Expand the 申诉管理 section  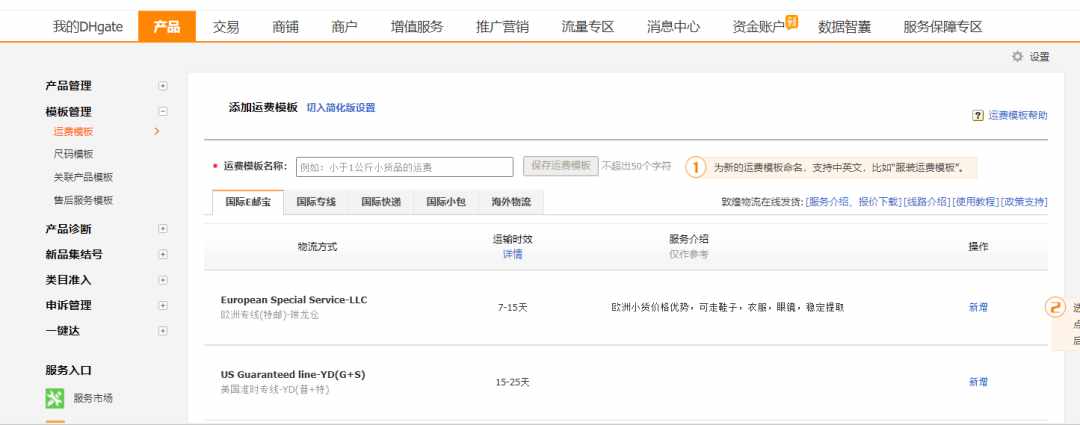(163, 305)
